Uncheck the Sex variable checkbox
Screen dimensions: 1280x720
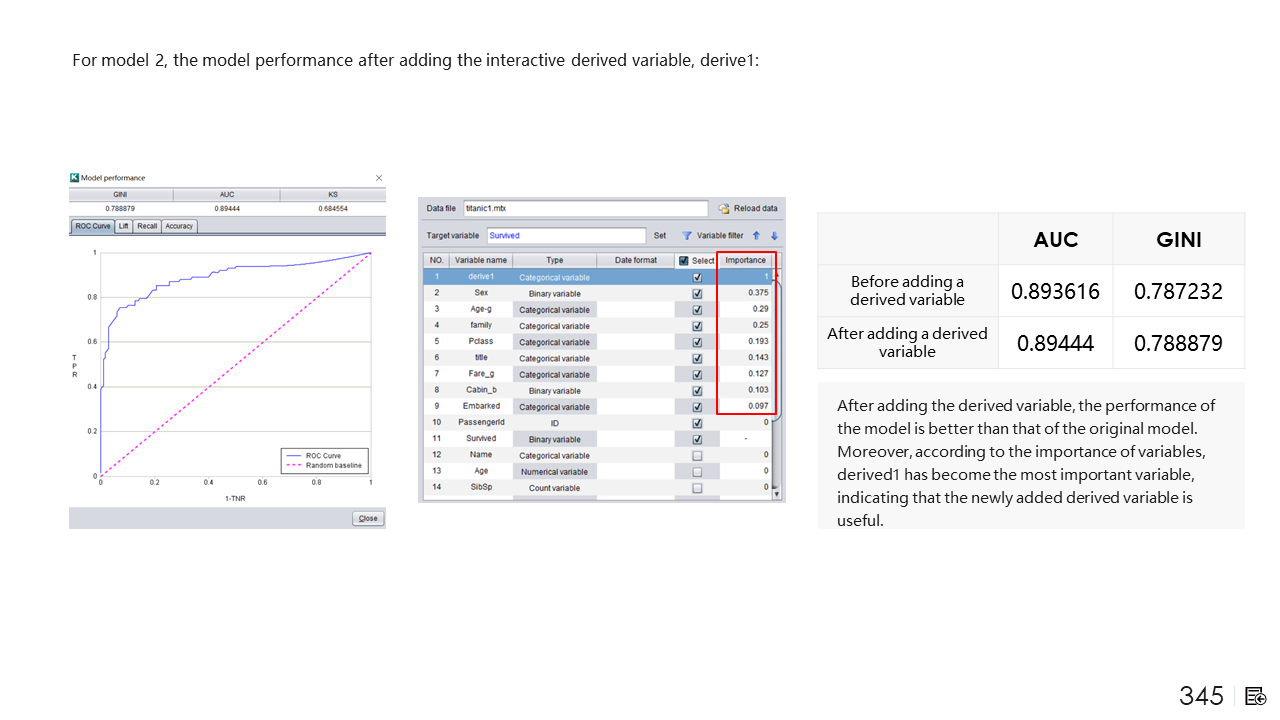point(697,294)
